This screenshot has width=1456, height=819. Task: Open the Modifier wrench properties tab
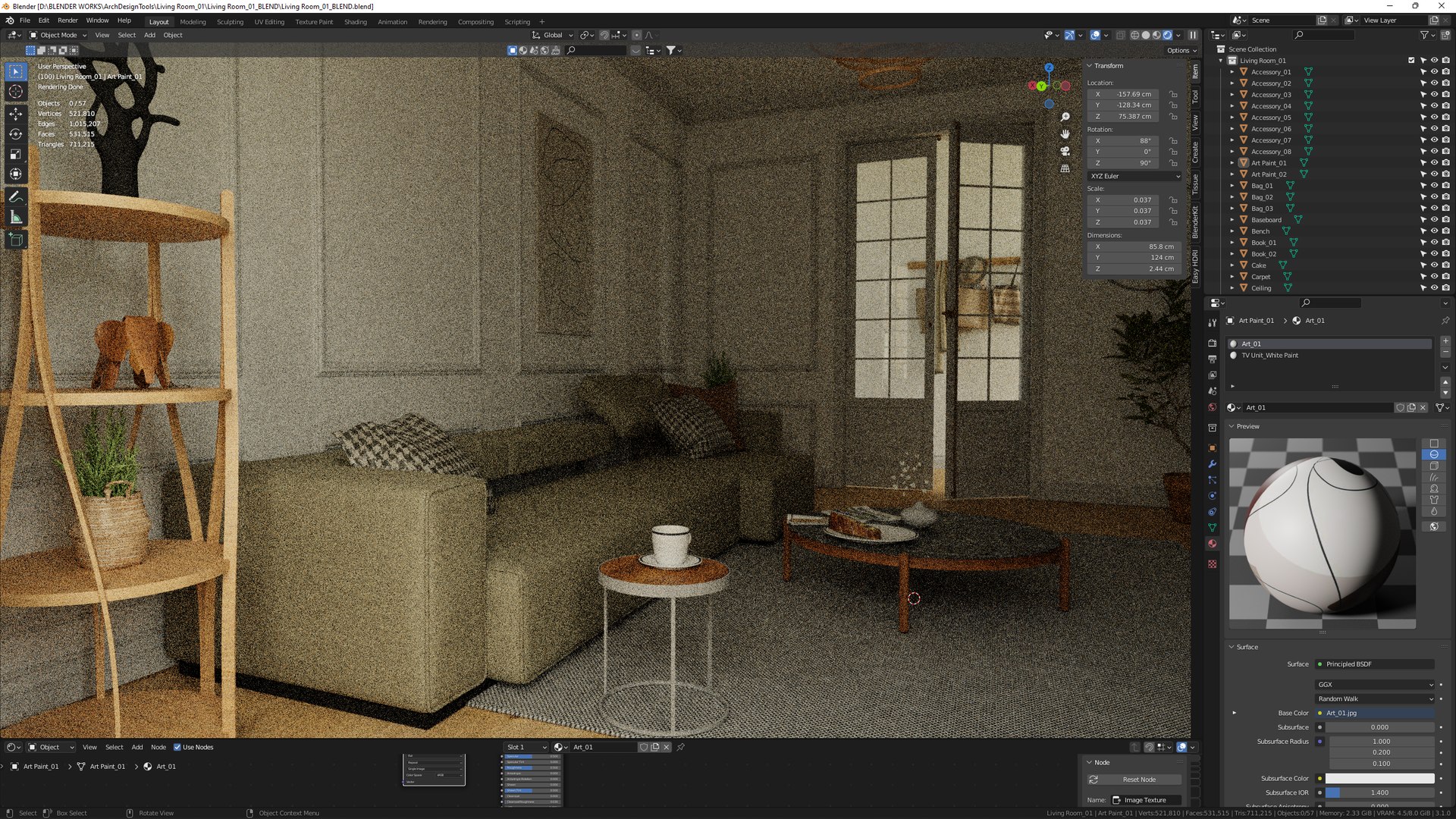point(1212,464)
